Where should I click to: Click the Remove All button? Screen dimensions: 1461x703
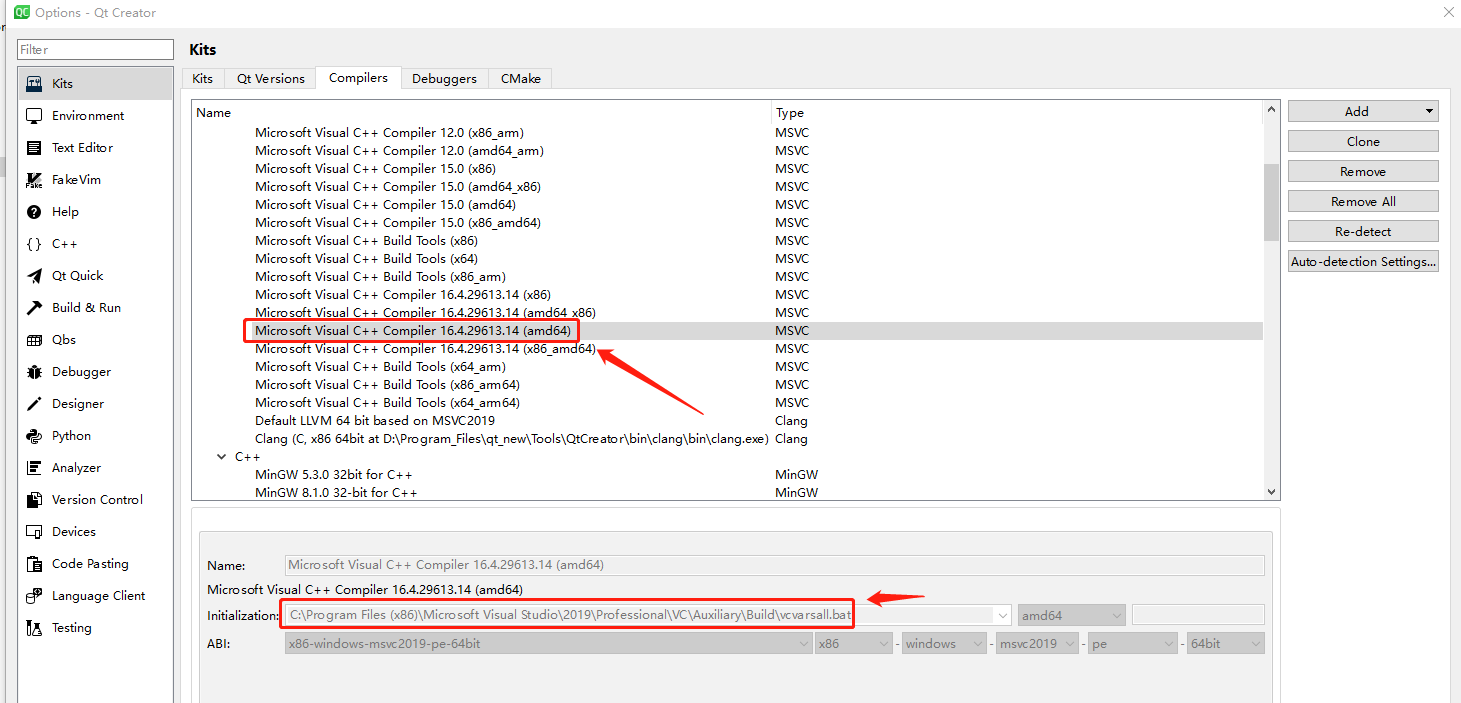pos(1363,201)
